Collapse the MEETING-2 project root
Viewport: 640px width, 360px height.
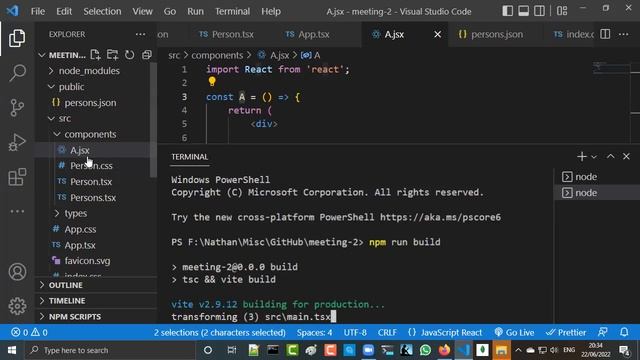tap(62, 55)
